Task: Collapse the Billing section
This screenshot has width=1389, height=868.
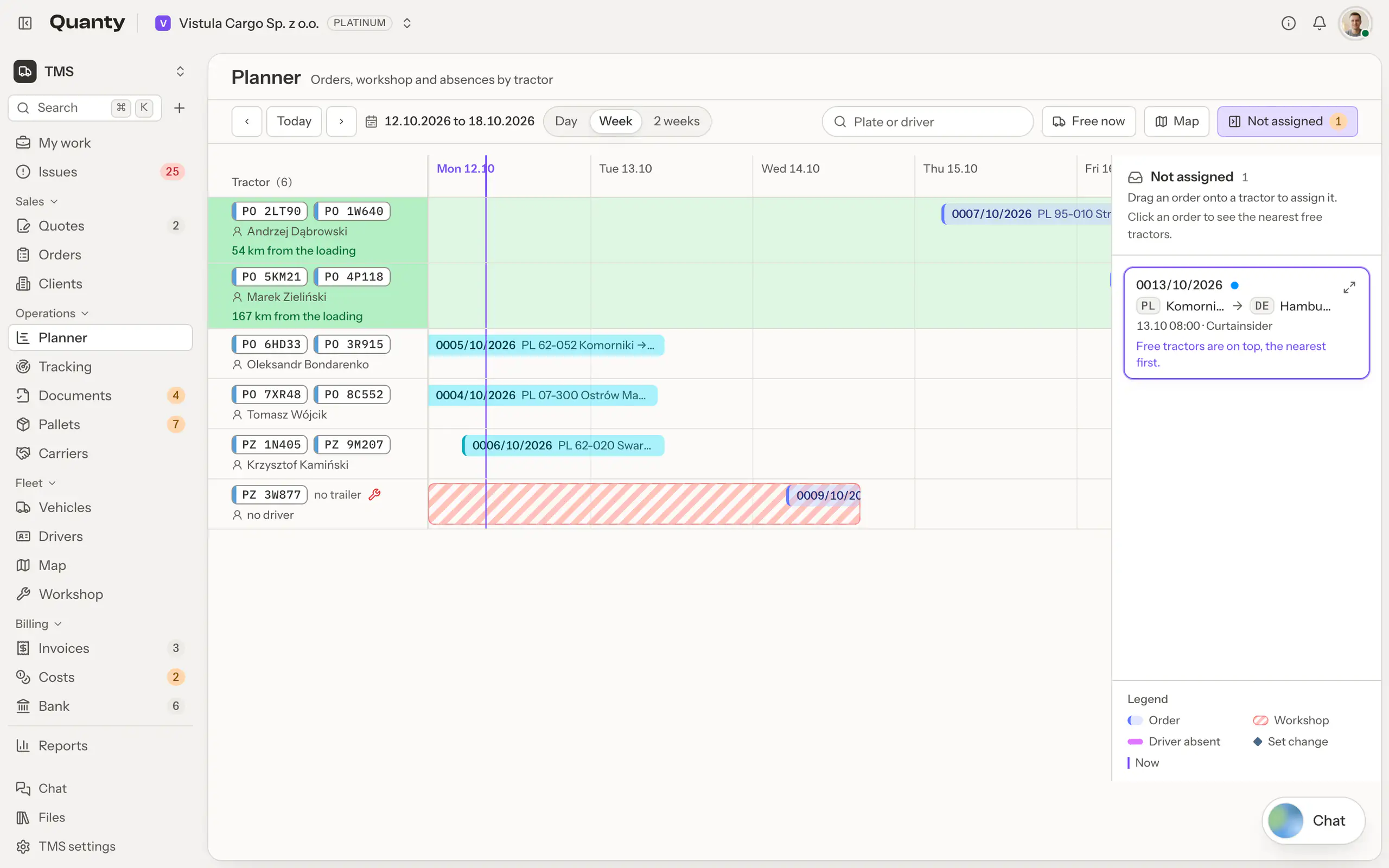Action: 39,623
